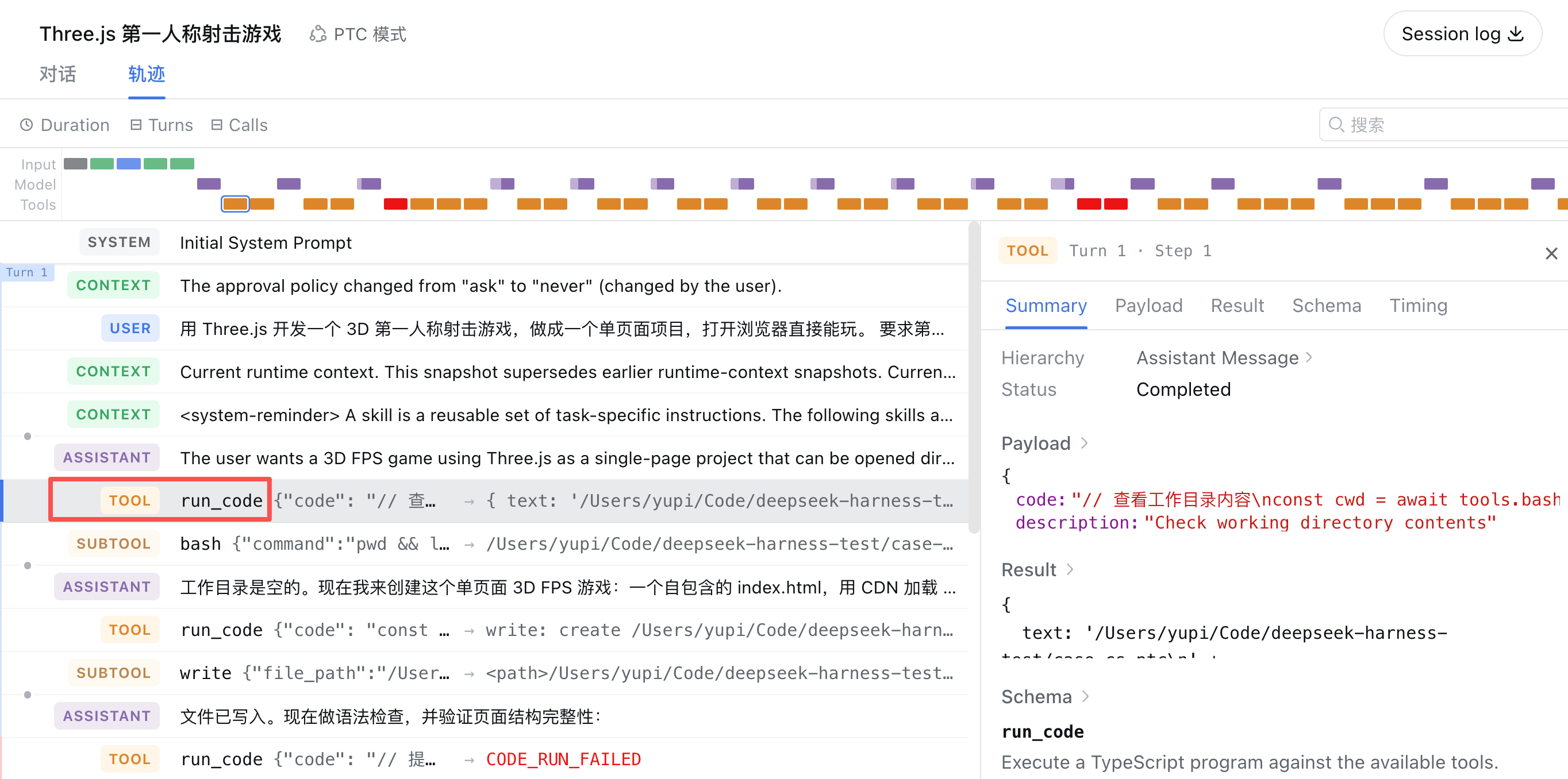Open the run_code row with CODE_RUN_FAILED
This screenshot has width=1568, height=779.
(485, 759)
